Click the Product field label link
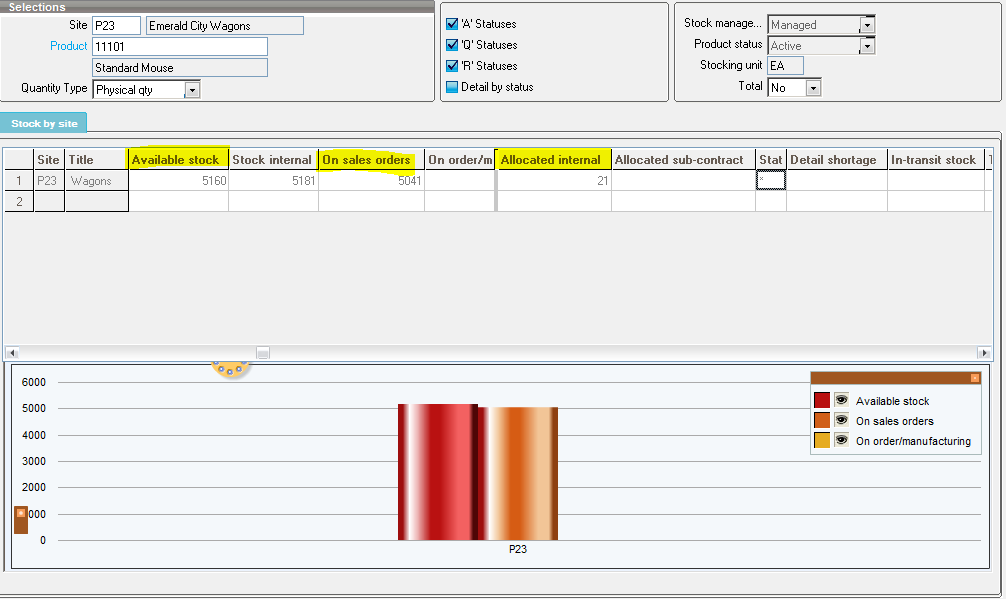The height and width of the screenshot is (599, 1006). pos(68,46)
